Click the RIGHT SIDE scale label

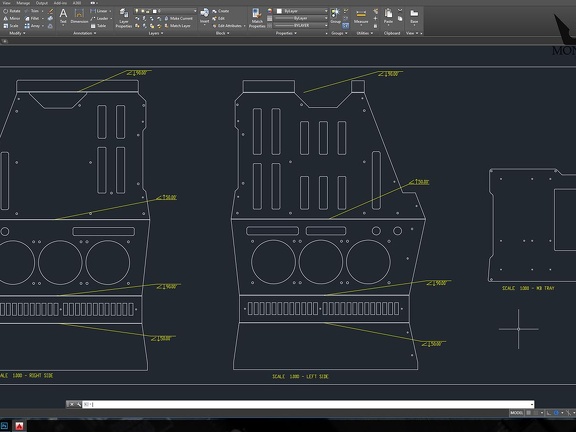[x=26, y=375]
